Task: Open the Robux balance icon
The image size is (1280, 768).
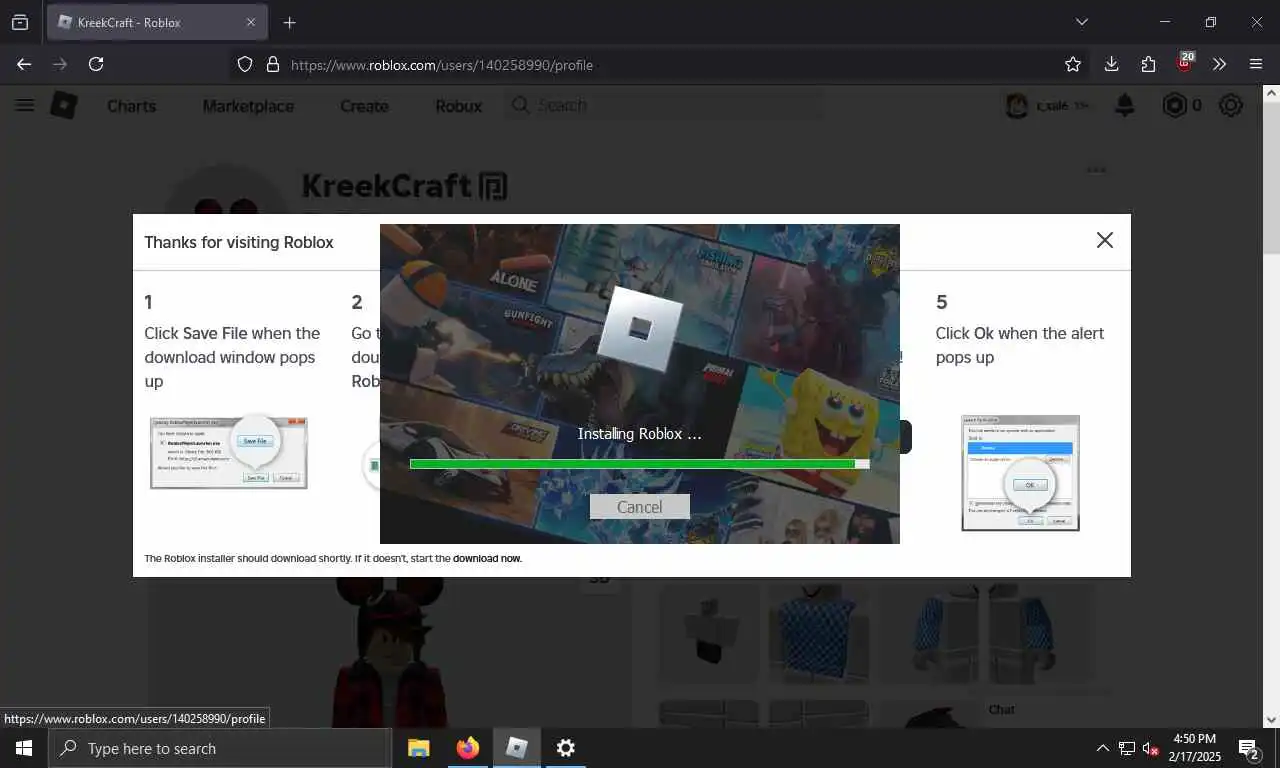Action: tap(1174, 105)
